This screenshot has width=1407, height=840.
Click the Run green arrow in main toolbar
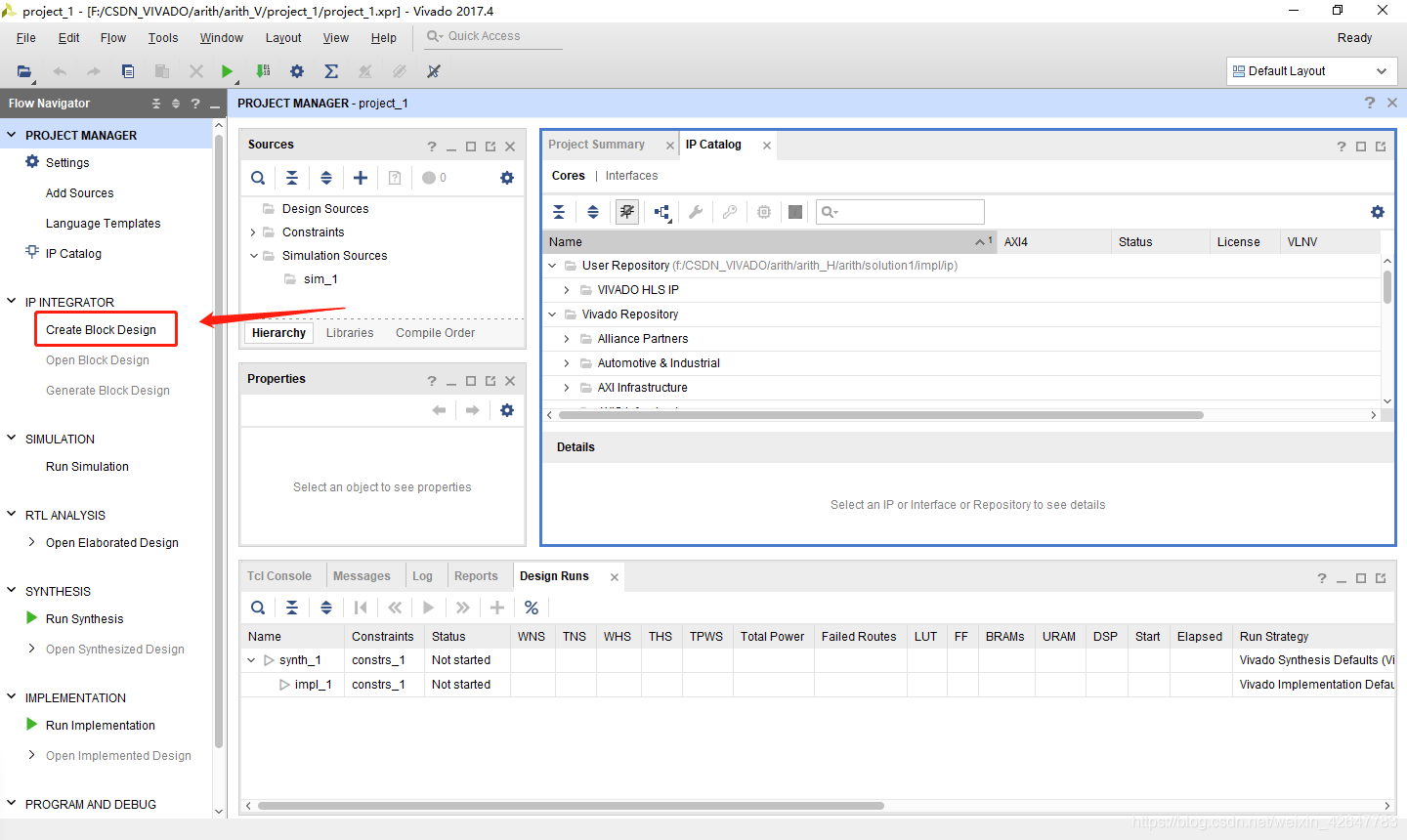tap(227, 71)
